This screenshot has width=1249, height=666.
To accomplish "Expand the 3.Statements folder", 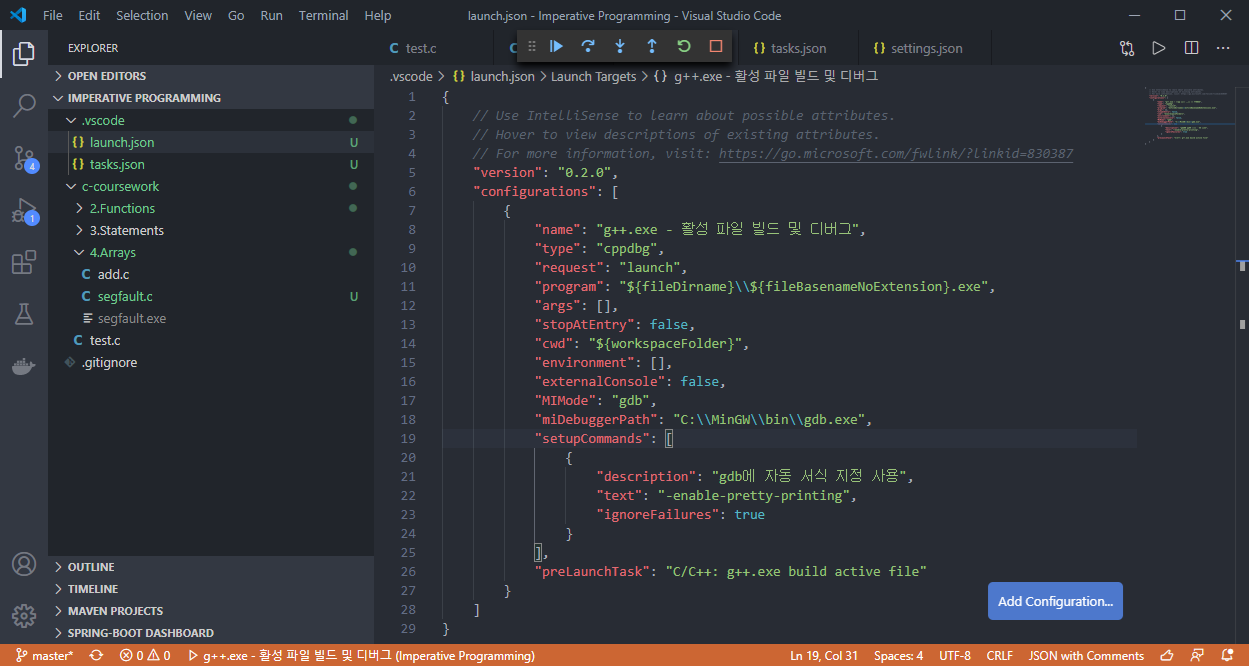I will point(210,230).
